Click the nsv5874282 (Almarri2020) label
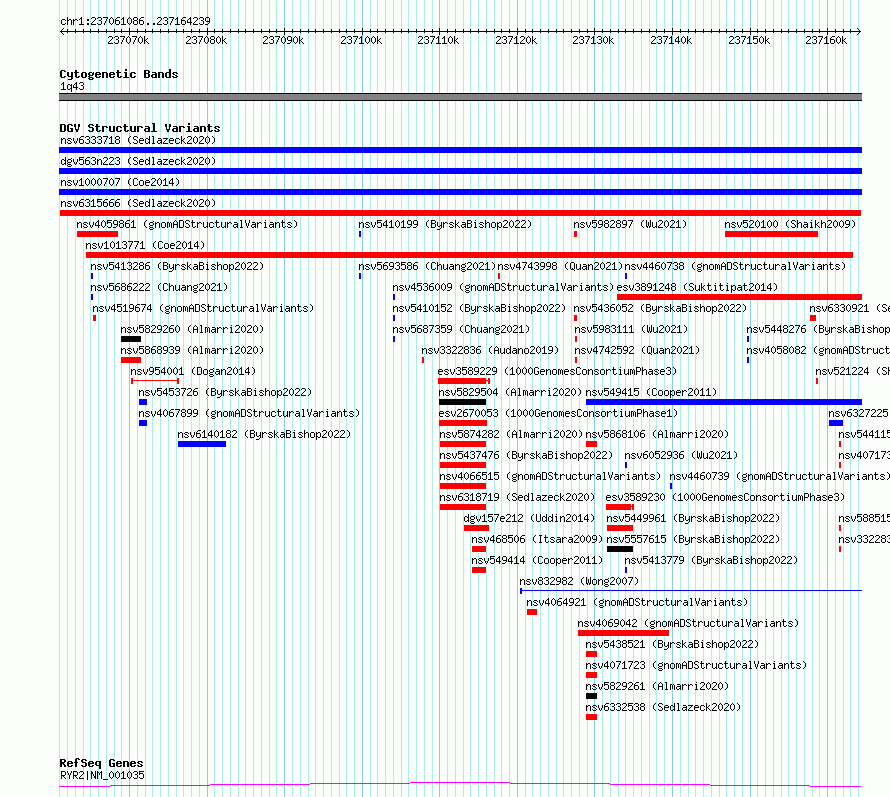Viewport: 890px width, 797px height. coord(511,434)
